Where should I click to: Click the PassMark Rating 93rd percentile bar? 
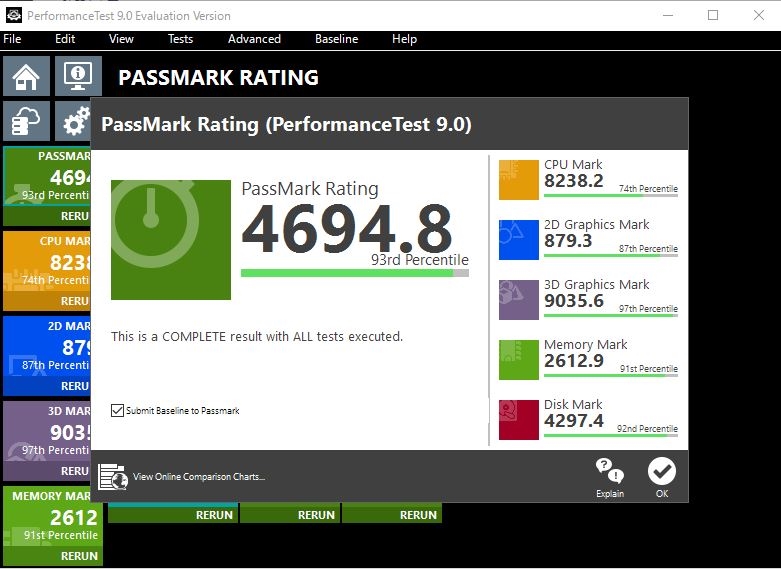pos(355,273)
